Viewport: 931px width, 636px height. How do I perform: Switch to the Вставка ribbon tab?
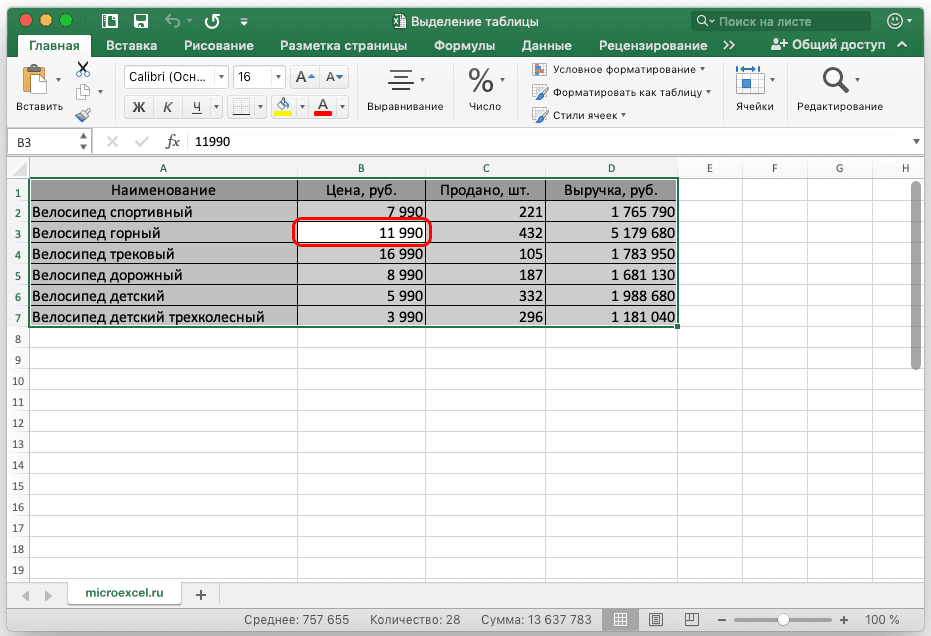click(131, 45)
